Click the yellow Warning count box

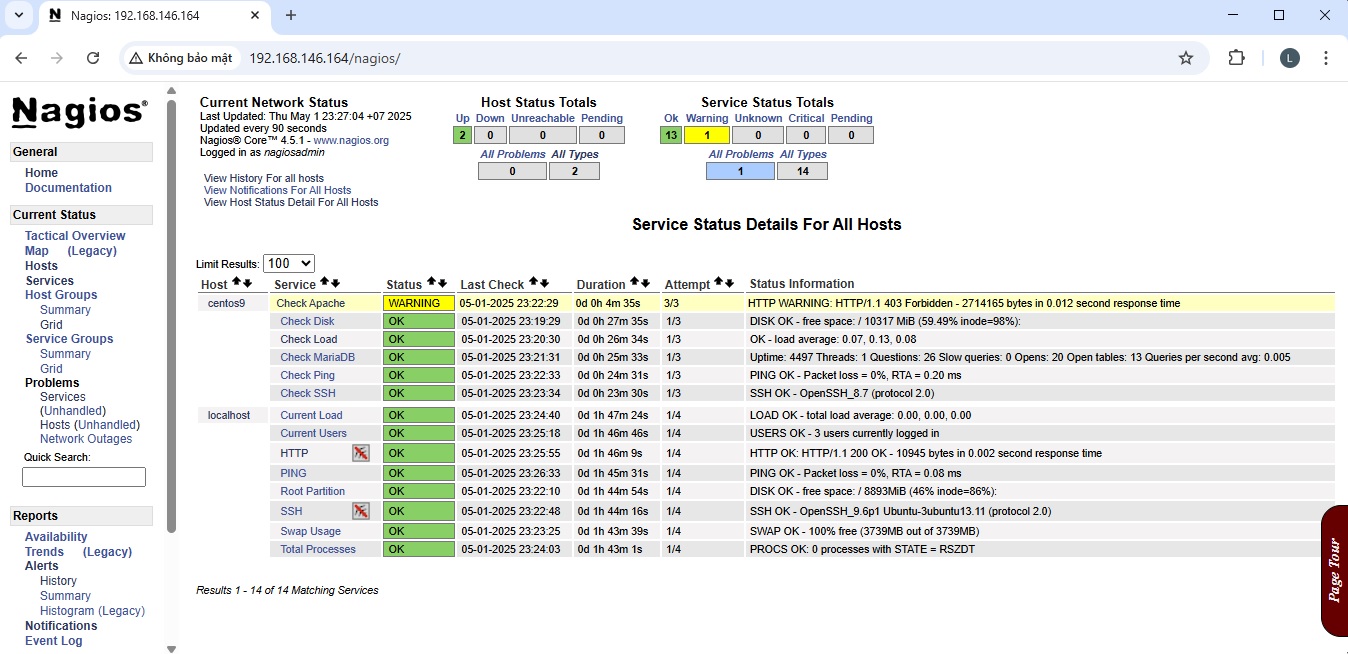point(706,135)
